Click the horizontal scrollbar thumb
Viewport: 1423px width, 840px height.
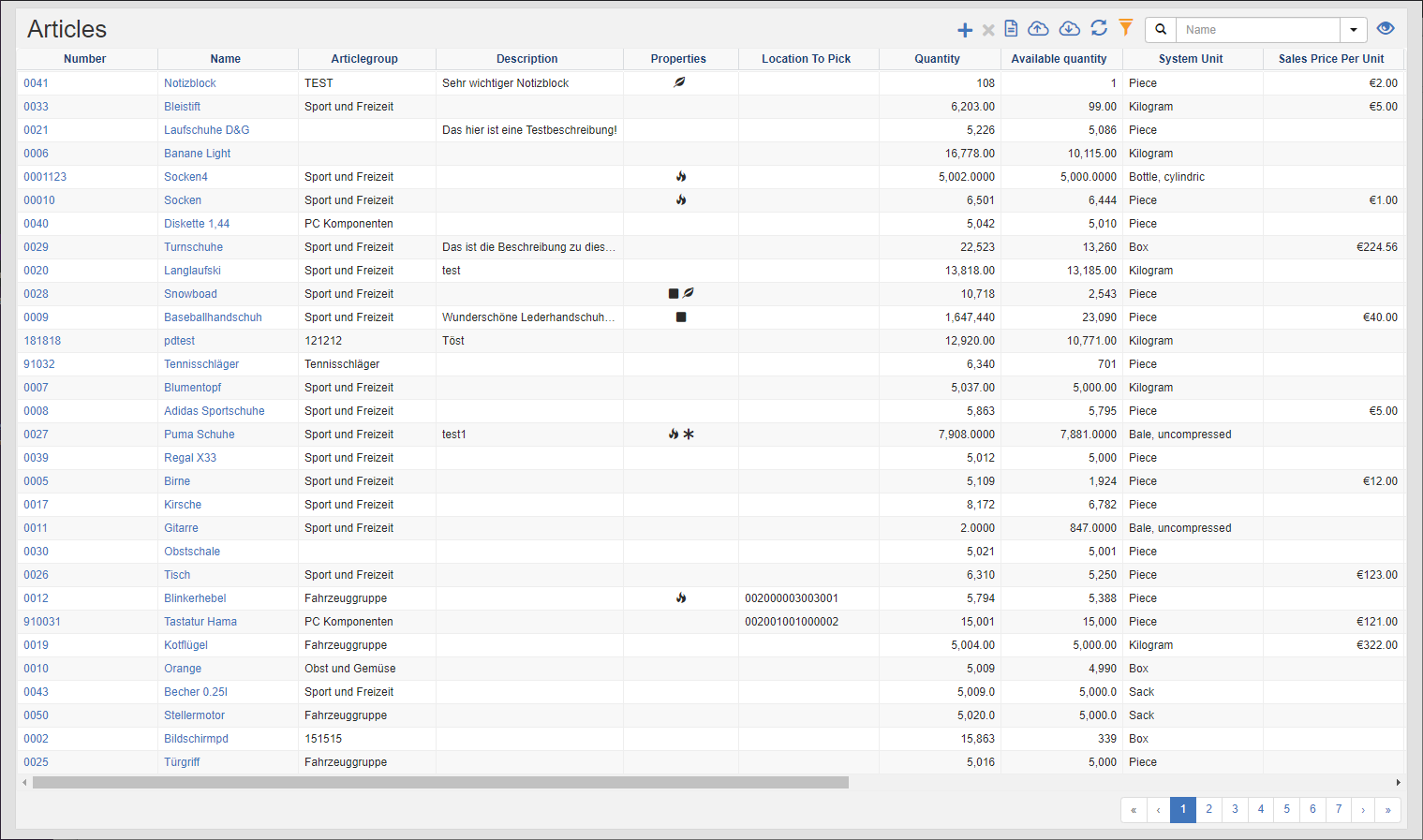[440, 783]
